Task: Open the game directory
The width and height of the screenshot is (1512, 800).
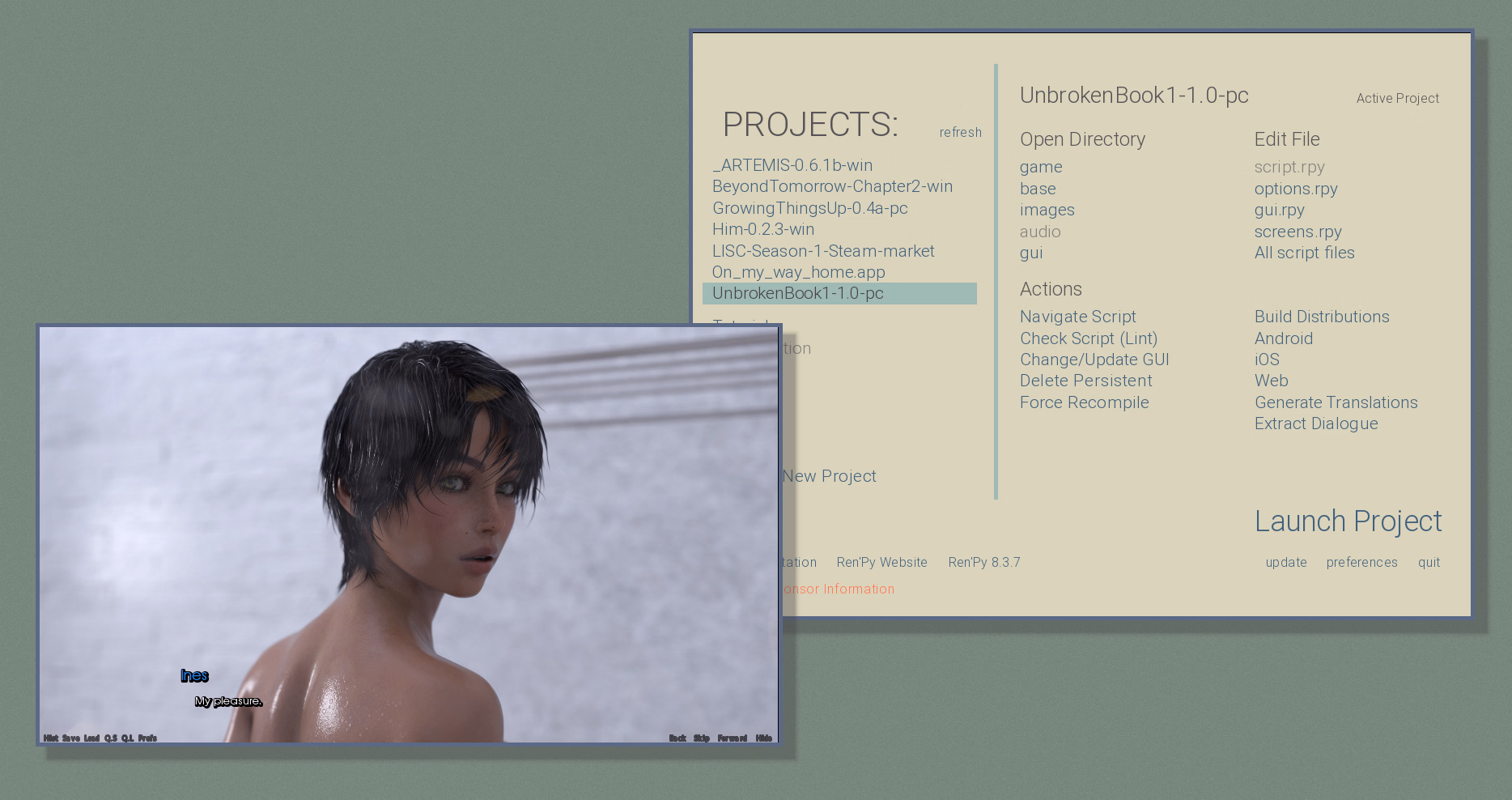Action: tap(1041, 167)
